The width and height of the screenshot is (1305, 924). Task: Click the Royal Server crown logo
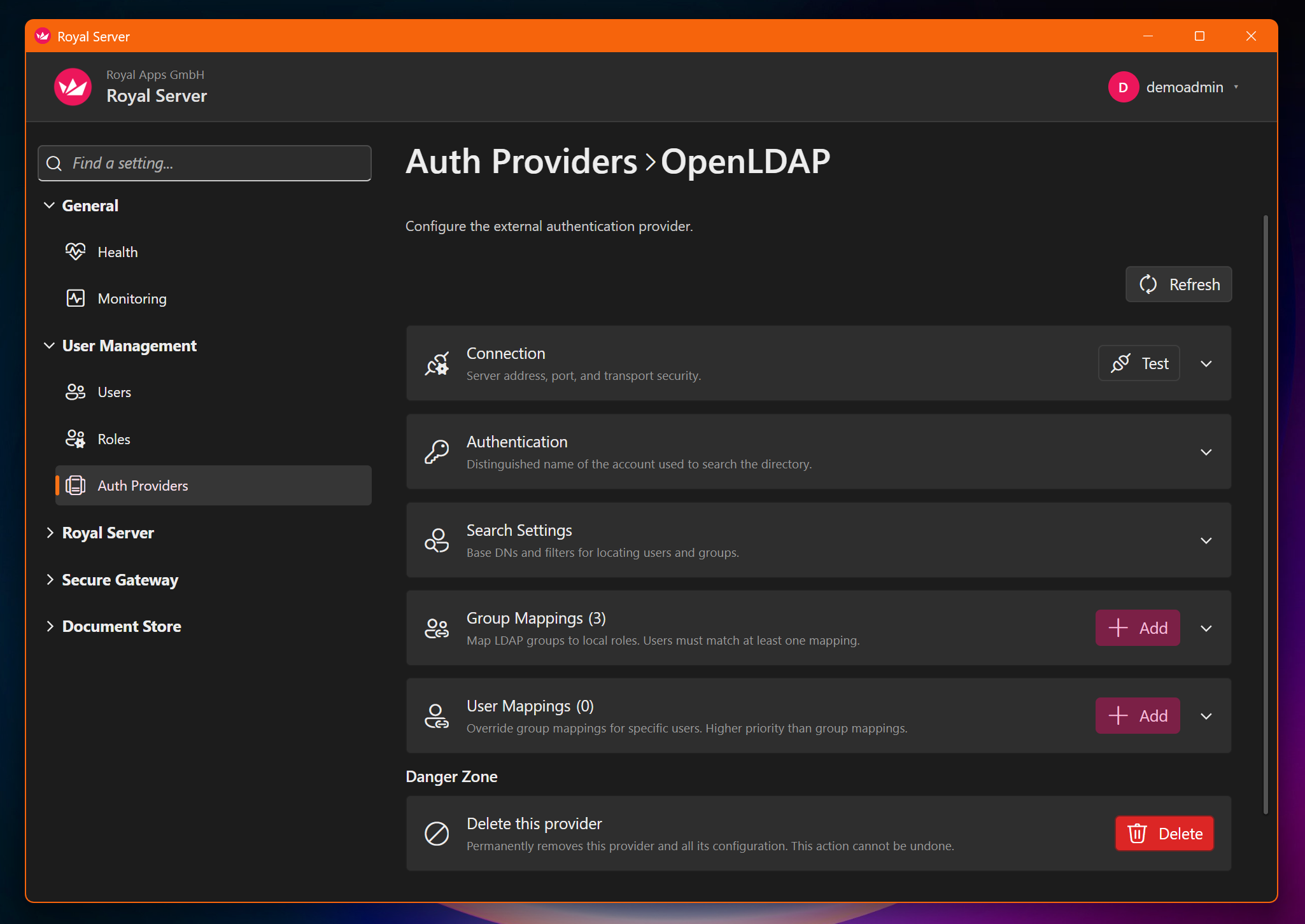point(73,87)
